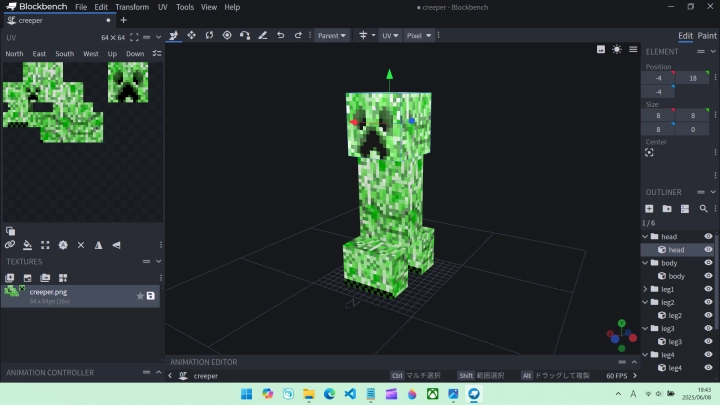Viewport: 720px width, 405px height.
Task: Select the Pivot tool
Action: click(227, 35)
